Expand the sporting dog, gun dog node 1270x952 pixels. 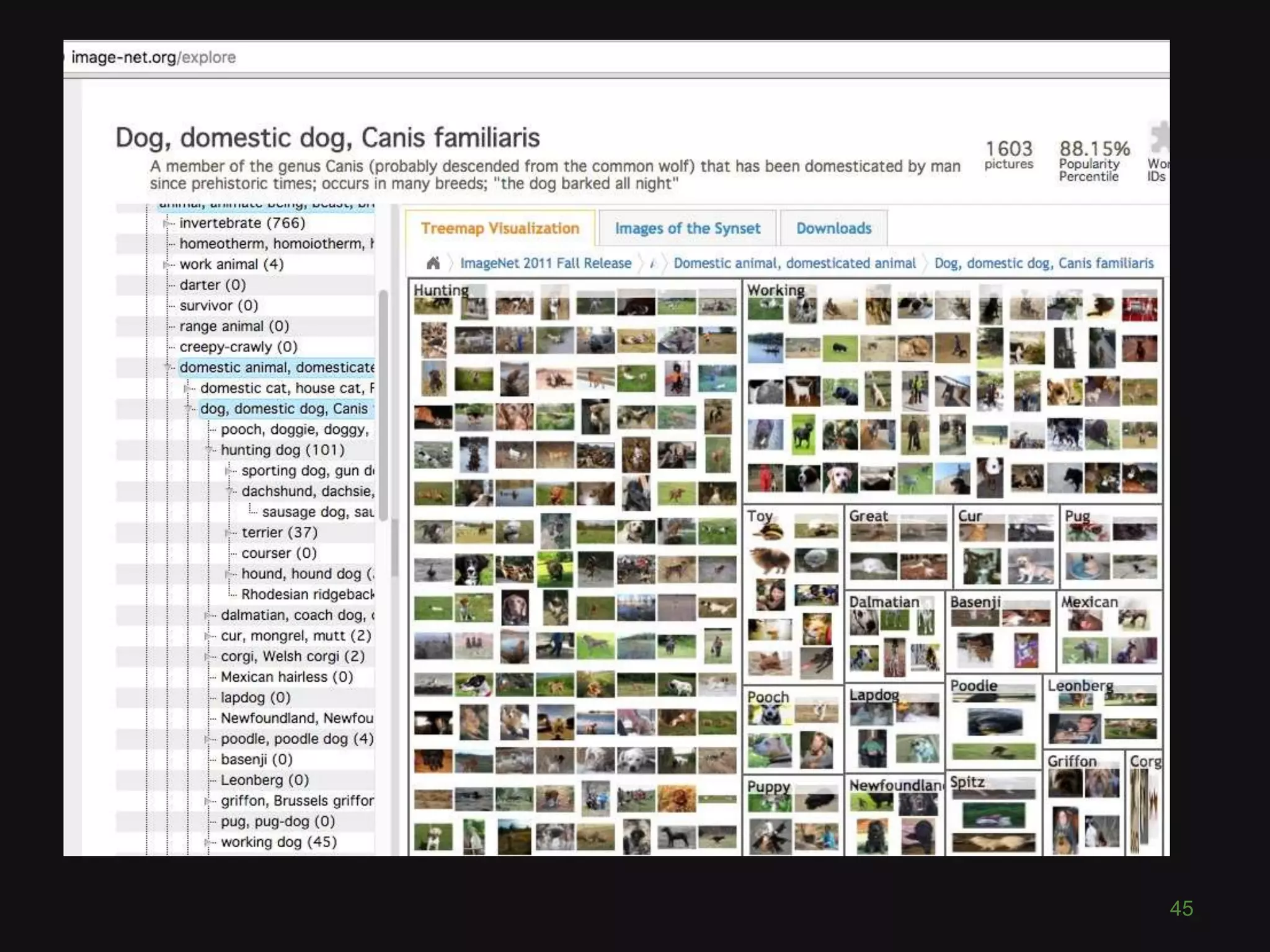click(x=229, y=471)
